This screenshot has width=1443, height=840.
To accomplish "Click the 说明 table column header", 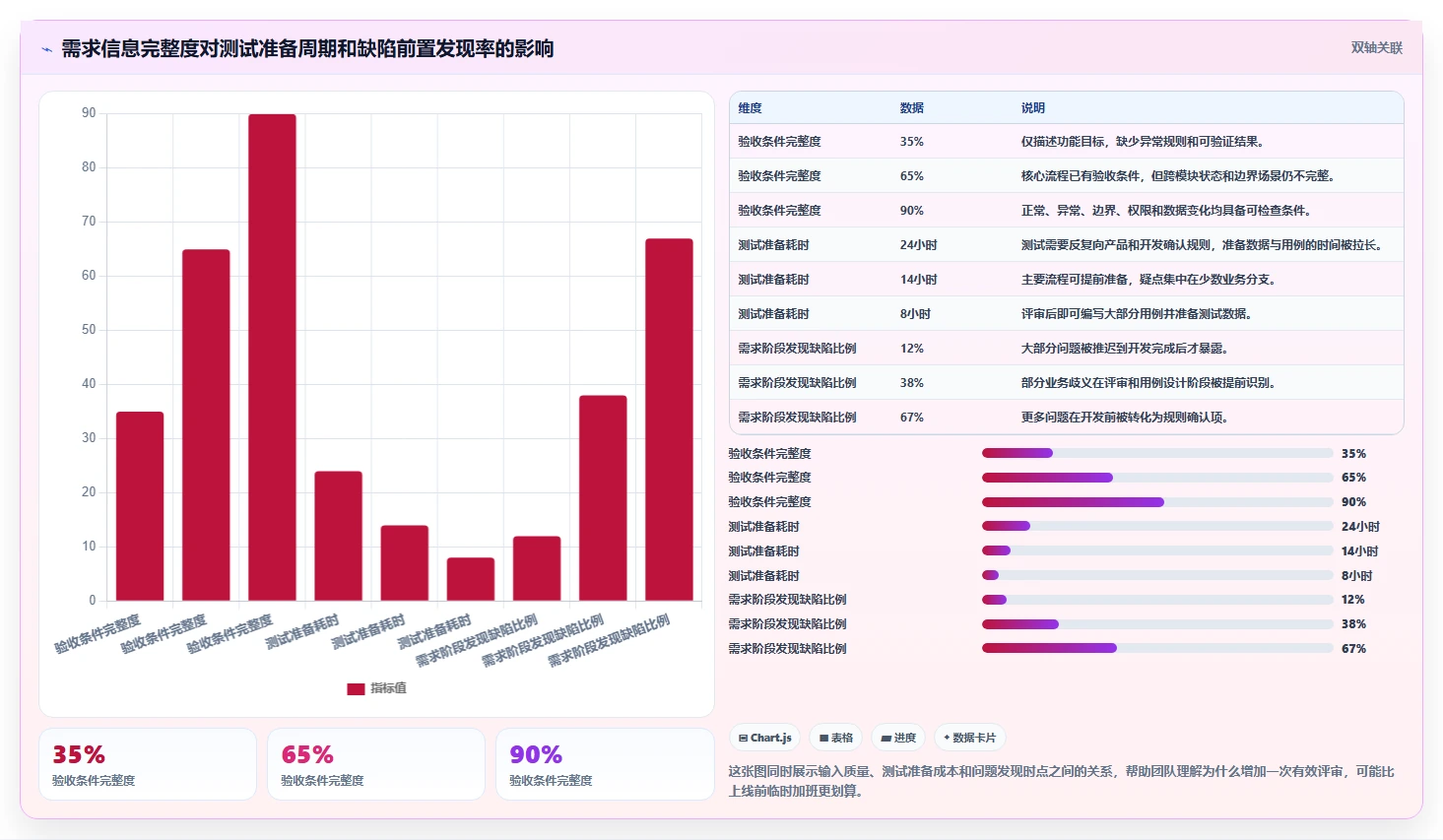I will (1032, 108).
